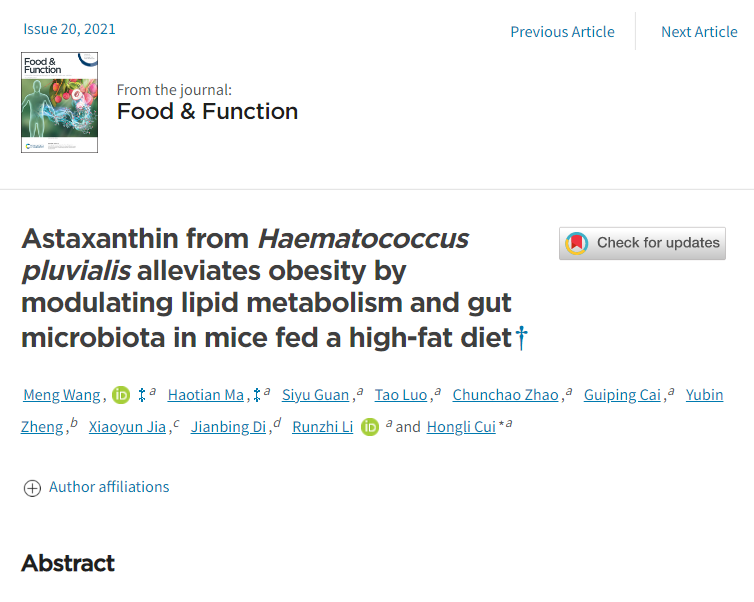Viewport: 754px width, 602px height.
Task: Click author name Siyu Guan
Action: pos(316,395)
